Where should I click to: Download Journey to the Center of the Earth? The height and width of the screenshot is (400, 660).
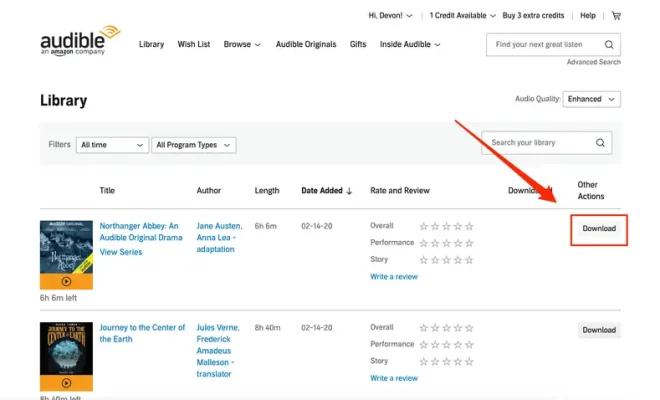pos(599,330)
